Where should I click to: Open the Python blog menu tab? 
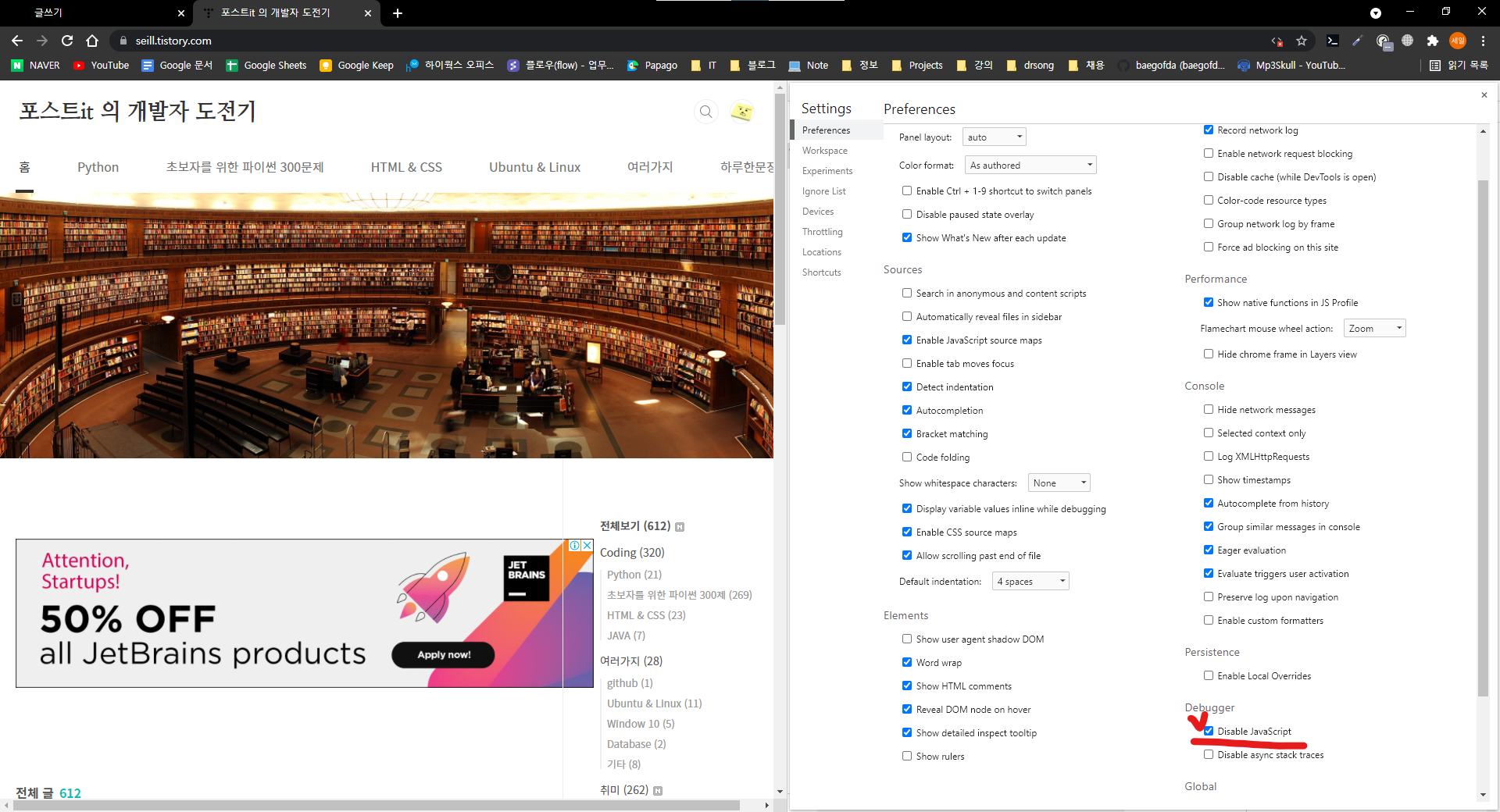pos(98,167)
